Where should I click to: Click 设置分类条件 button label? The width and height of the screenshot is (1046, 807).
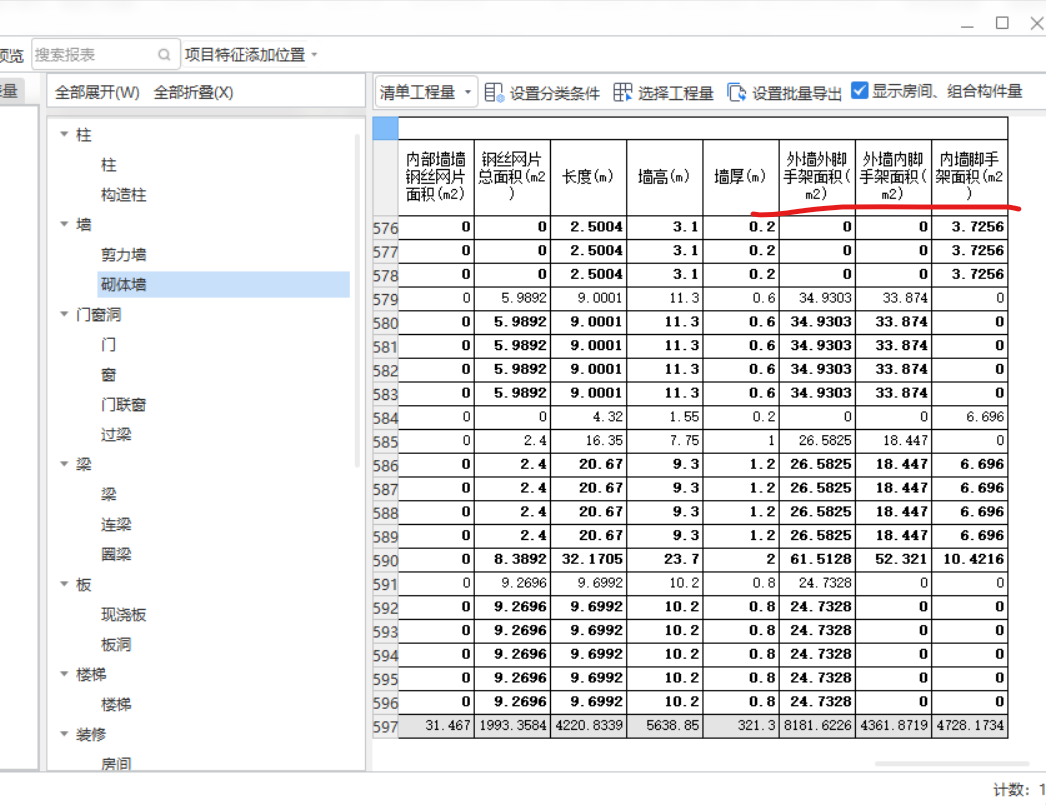tap(554, 93)
